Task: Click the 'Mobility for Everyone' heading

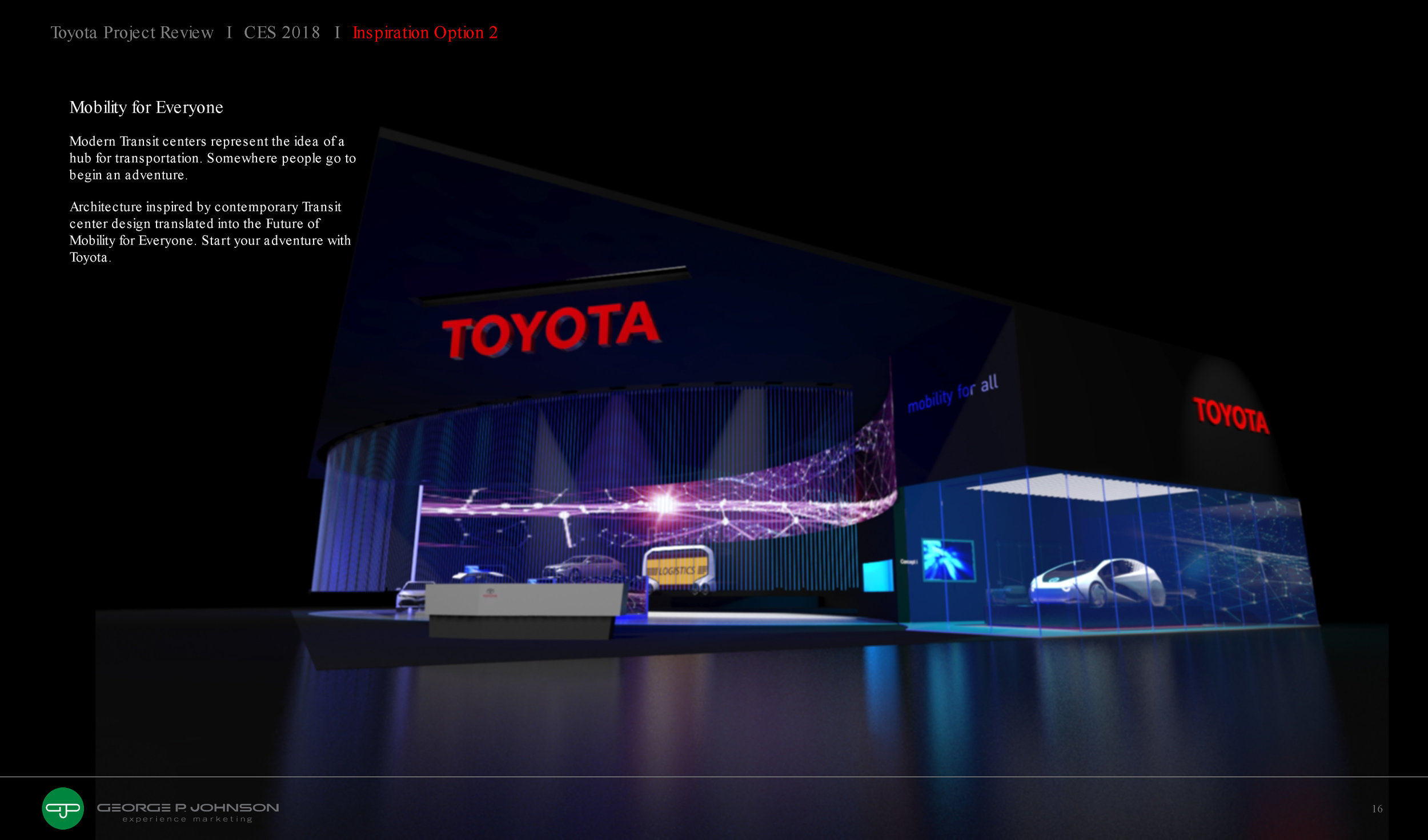Action: (146, 107)
